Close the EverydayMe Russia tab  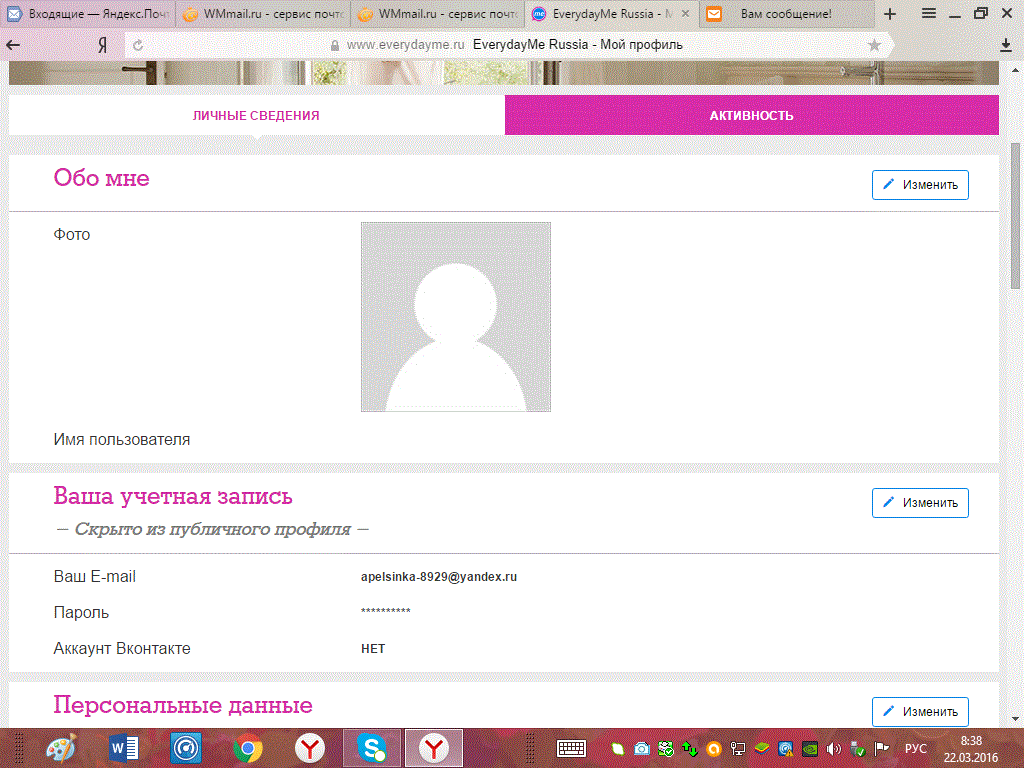point(685,13)
